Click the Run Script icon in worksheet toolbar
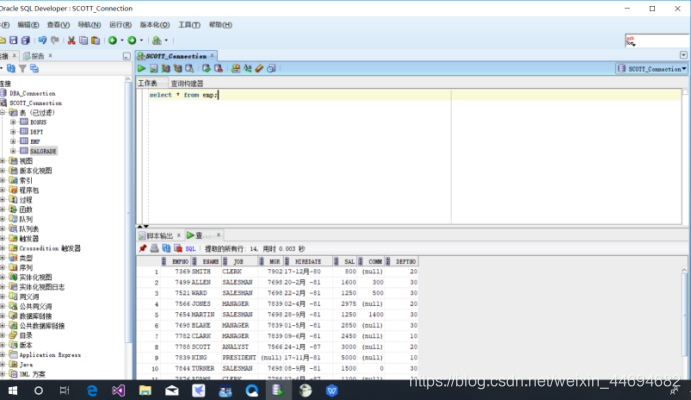 tap(153, 68)
